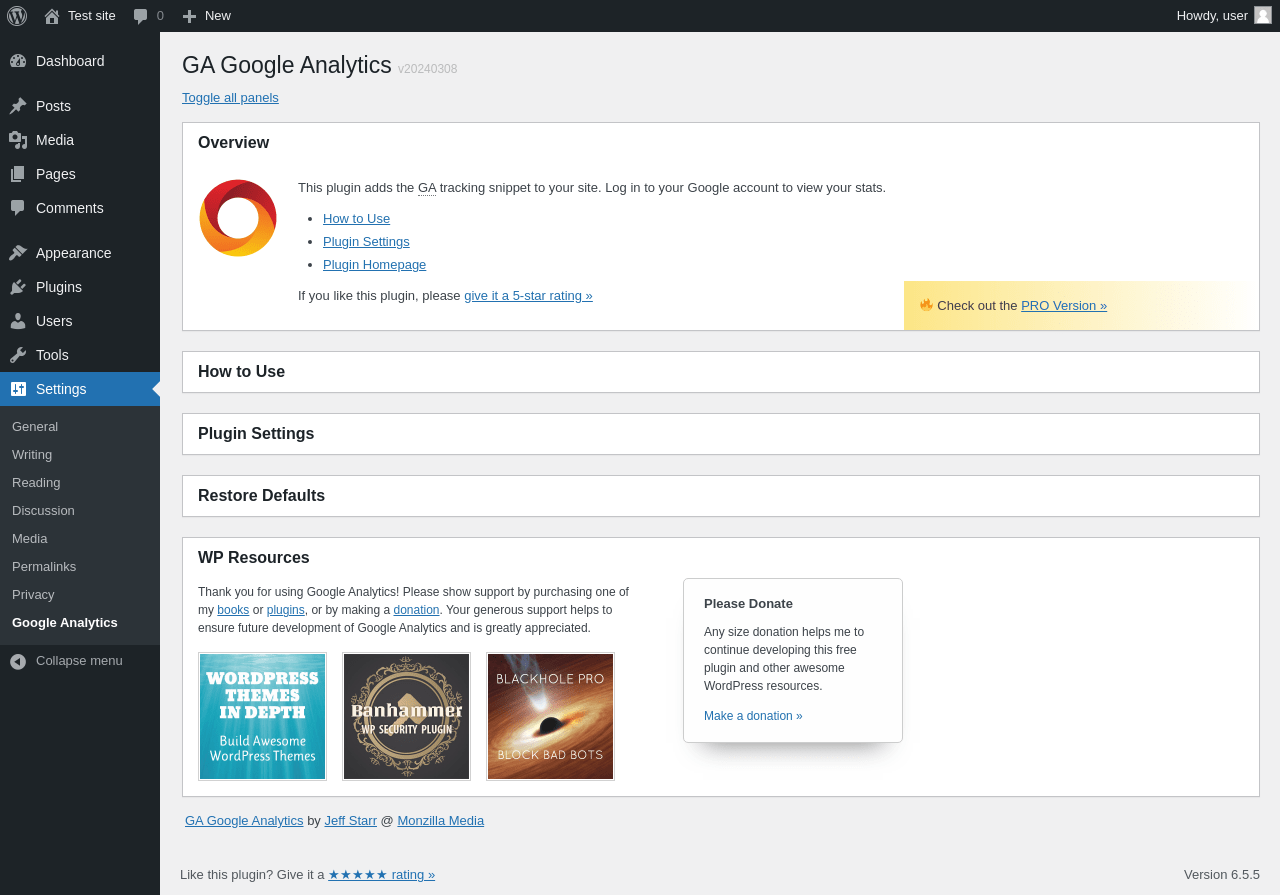The width and height of the screenshot is (1280, 895).
Task: Expand the Plugin Settings panel
Action: (256, 434)
